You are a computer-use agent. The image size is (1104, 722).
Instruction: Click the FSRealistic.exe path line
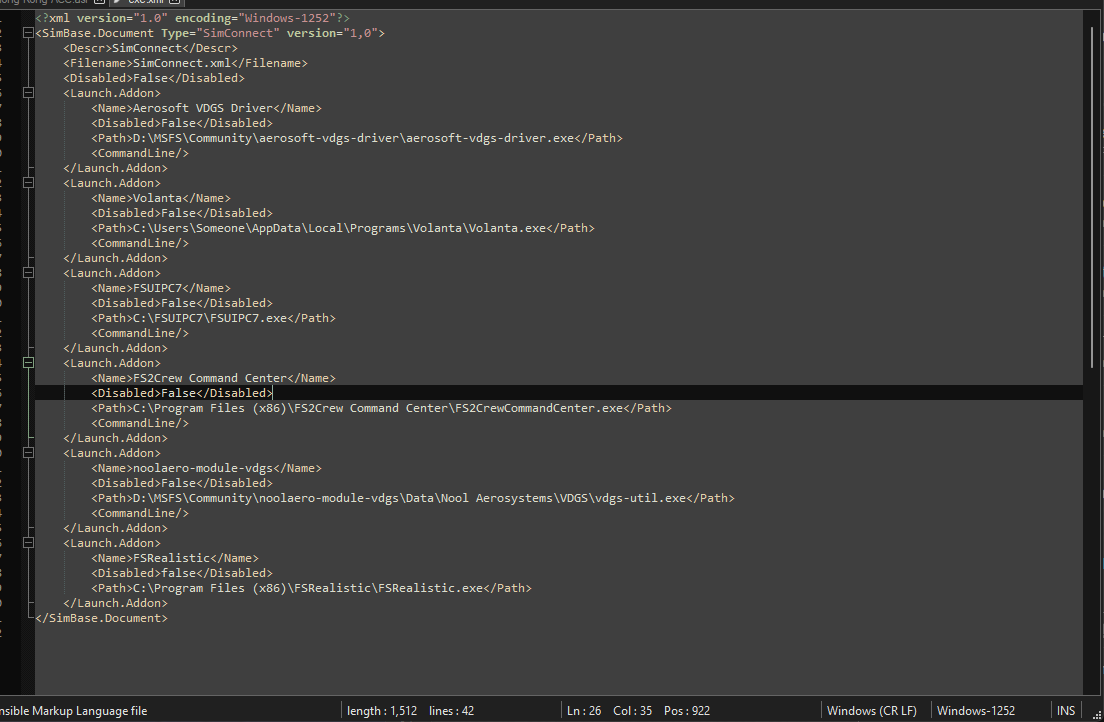[x=311, y=587]
